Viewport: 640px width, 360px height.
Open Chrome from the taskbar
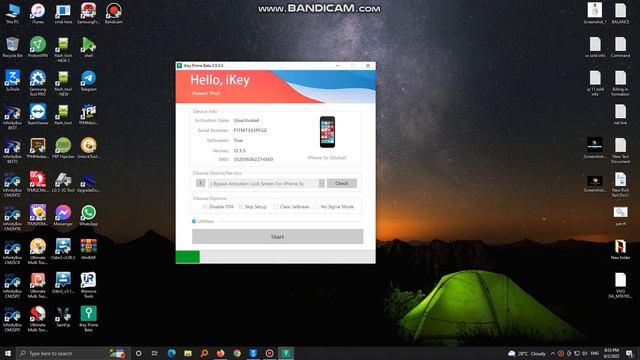(x=237, y=353)
